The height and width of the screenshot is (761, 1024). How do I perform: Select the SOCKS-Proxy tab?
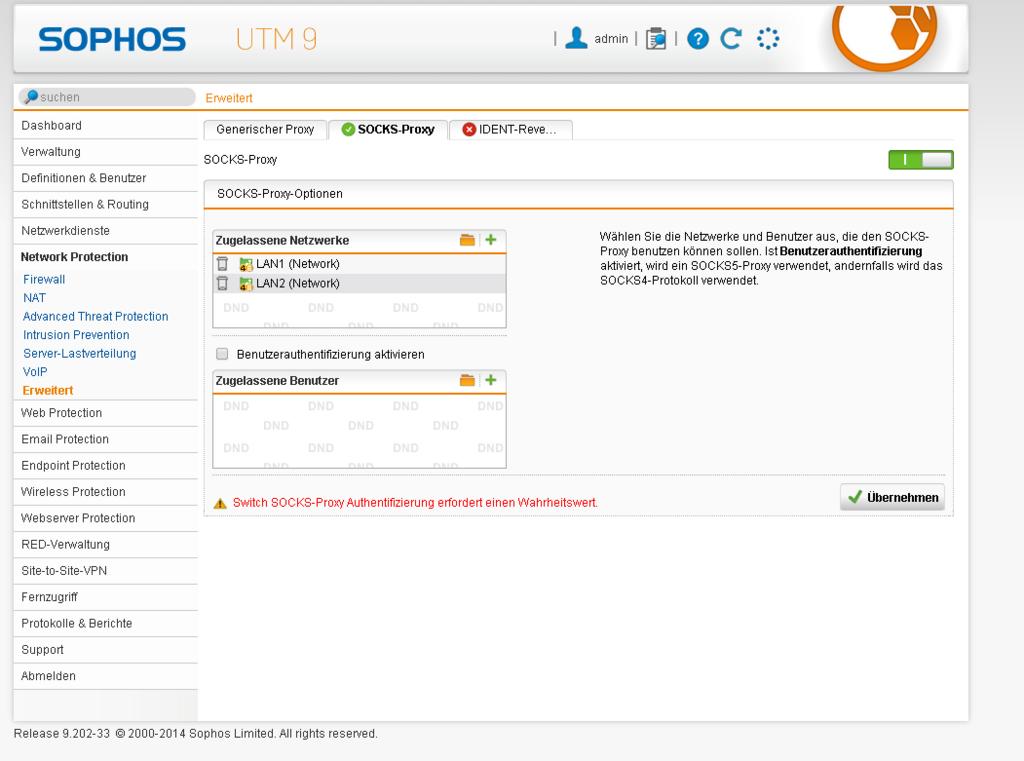(x=389, y=129)
